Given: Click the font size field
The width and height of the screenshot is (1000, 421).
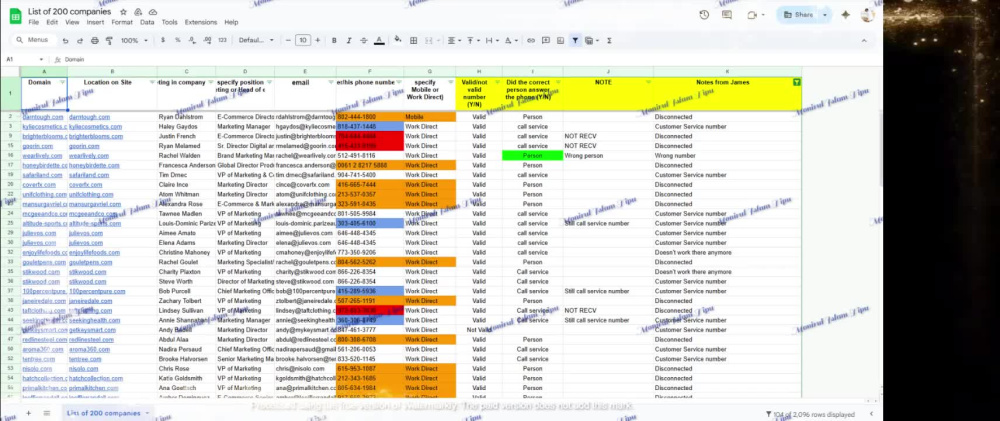Looking at the screenshot, I should click(303, 40).
